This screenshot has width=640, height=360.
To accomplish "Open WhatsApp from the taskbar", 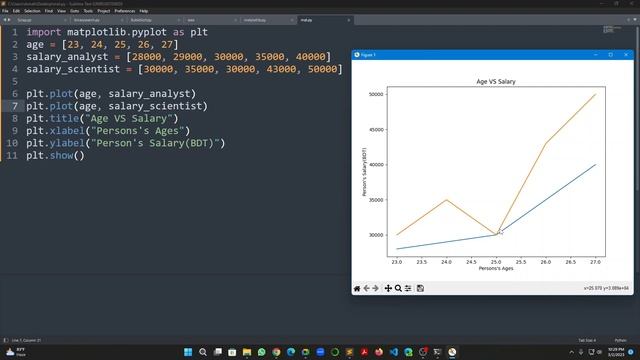I will [262, 352].
